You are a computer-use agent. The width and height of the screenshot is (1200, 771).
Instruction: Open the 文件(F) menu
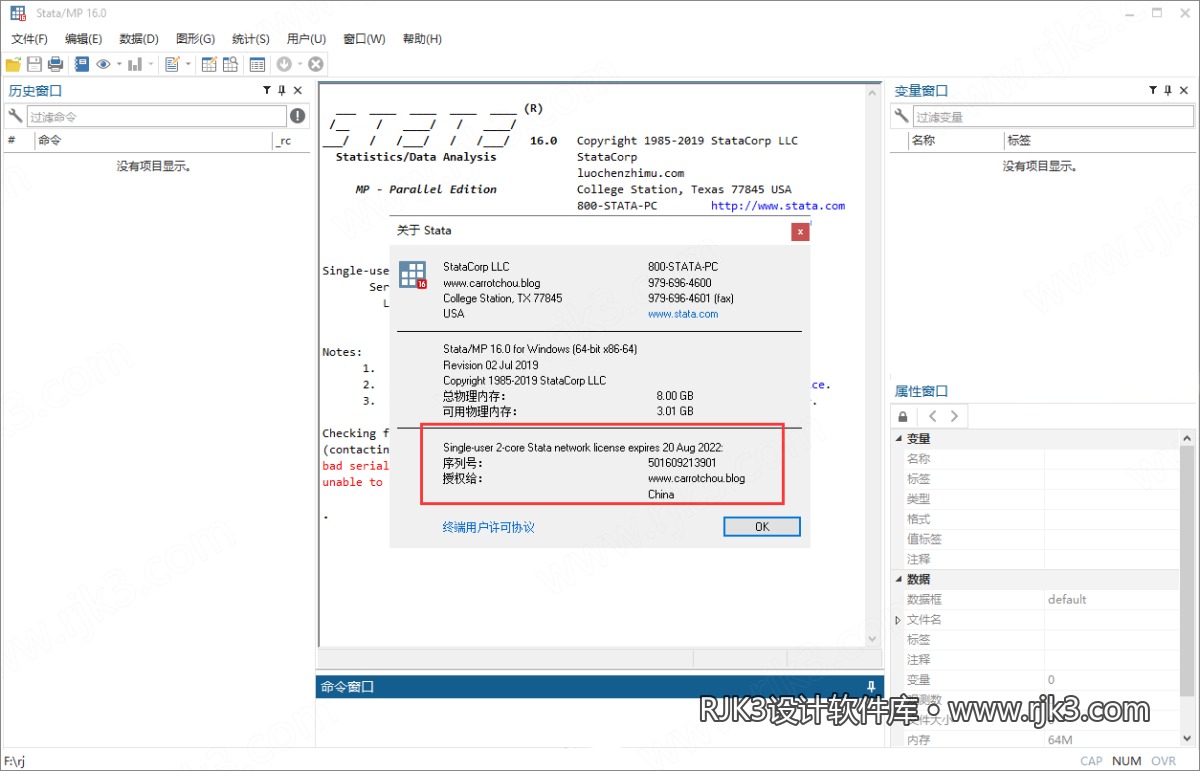pos(29,39)
